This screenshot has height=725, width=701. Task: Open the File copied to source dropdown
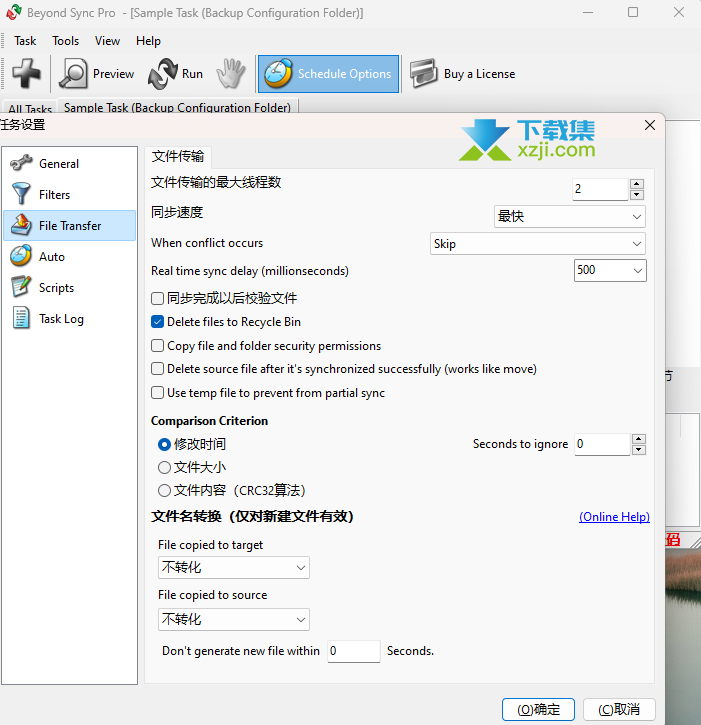pyautogui.click(x=234, y=620)
